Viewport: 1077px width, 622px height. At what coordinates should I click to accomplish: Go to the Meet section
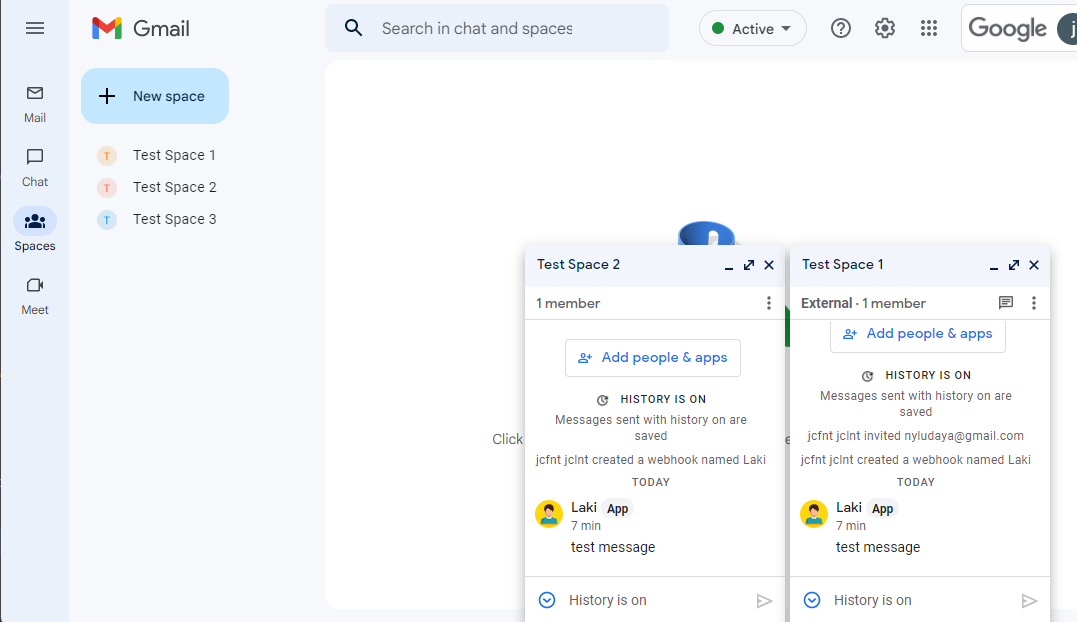pyautogui.click(x=35, y=294)
